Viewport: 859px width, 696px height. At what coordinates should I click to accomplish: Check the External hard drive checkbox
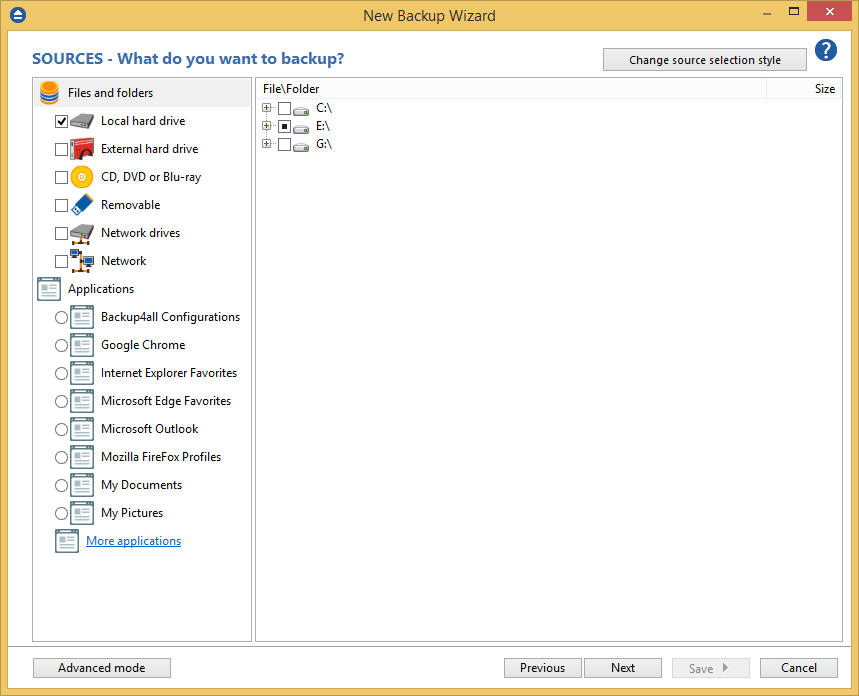click(x=61, y=149)
